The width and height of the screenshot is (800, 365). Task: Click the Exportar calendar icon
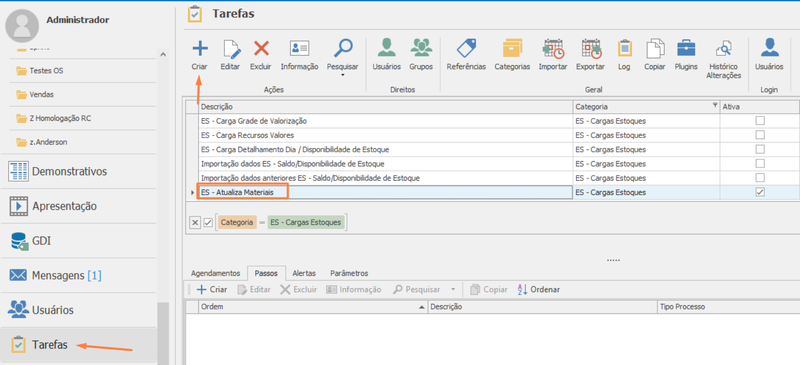pyautogui.click(x=591, y=48)
